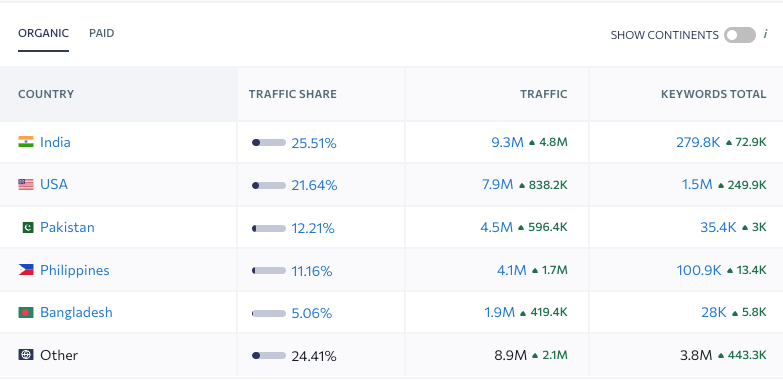This screenshot has width=783, height=380.
Task: Open the Pakistan country link
Action: (x=67, y=227)
